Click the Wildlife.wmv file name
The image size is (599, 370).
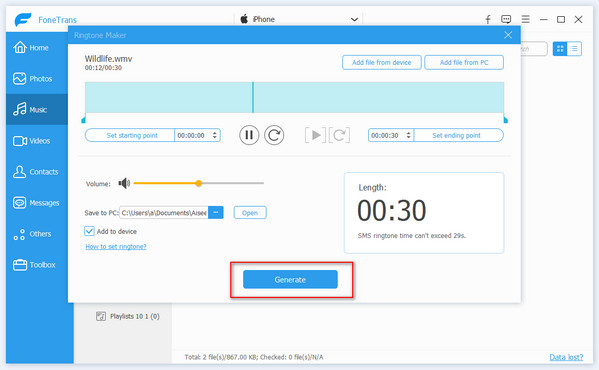click(108, 58)
